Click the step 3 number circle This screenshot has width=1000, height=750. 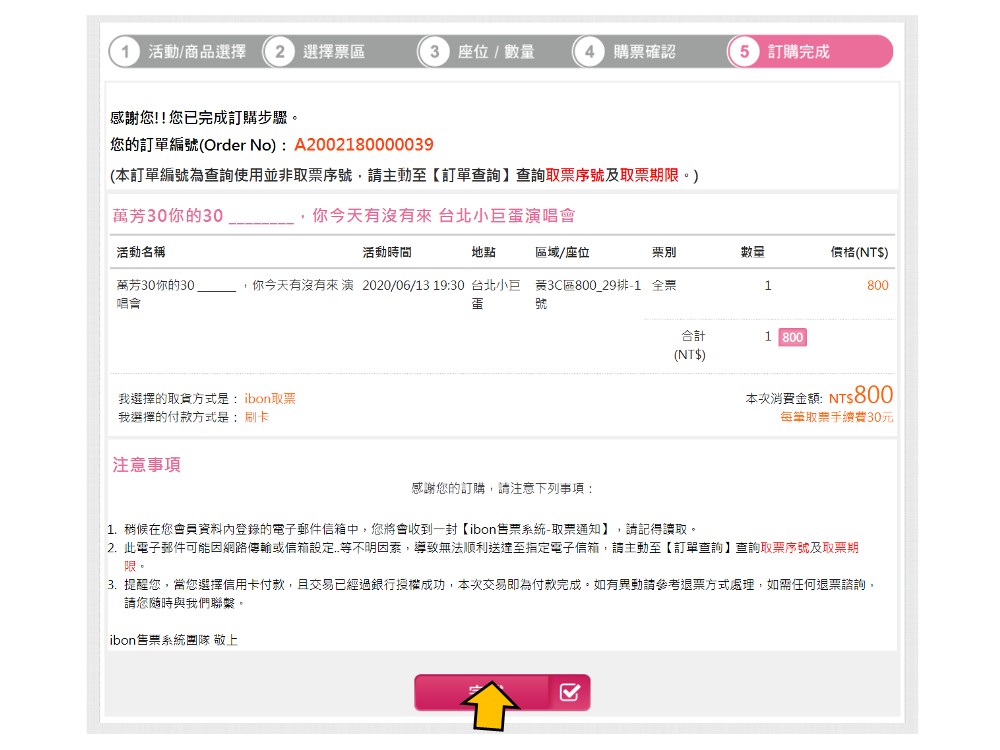(434, 52)
